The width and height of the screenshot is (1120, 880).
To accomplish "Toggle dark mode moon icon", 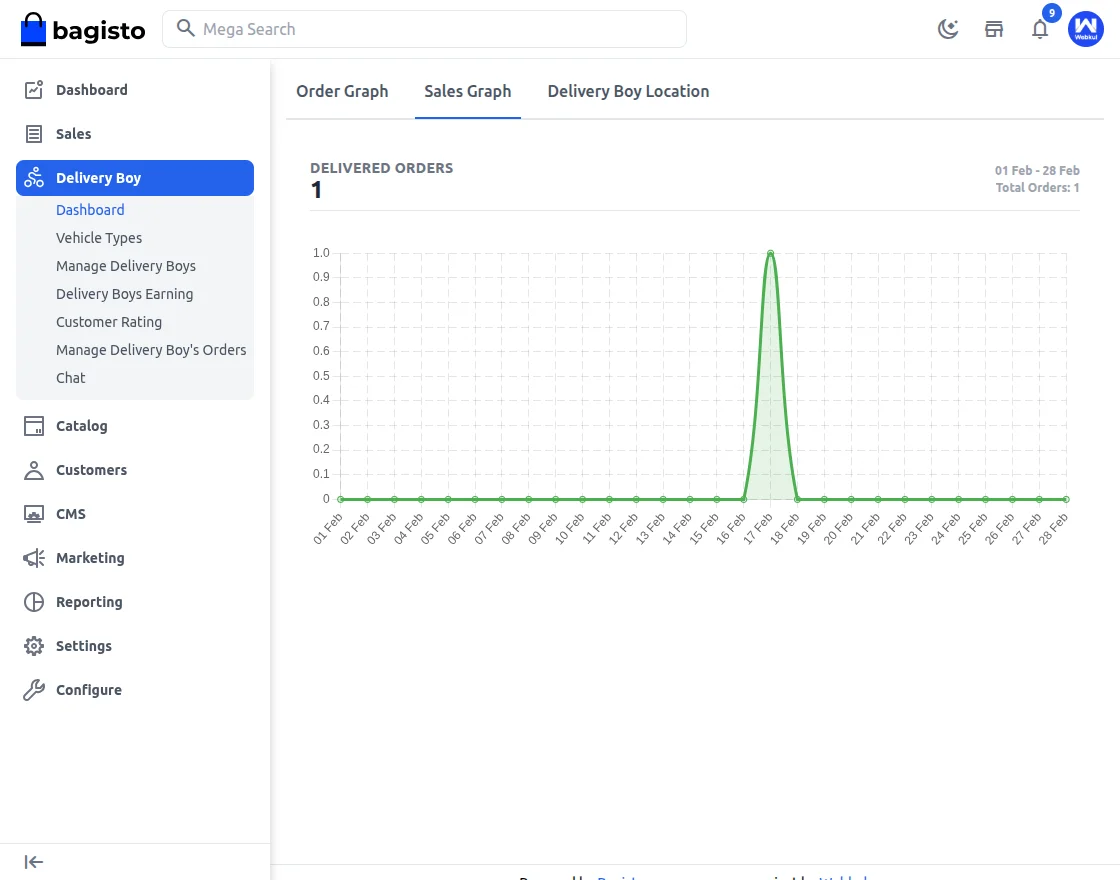I will coord(947,29).
